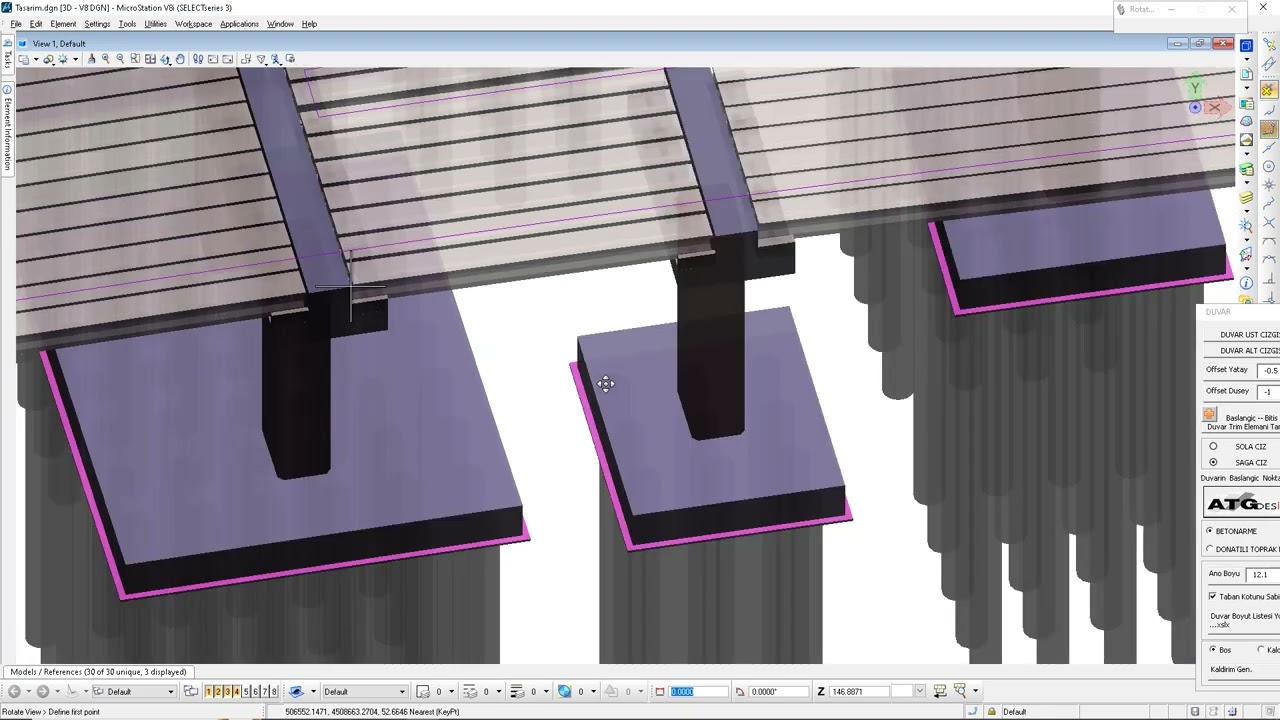Click the Offset Yatay value field
This screenshot has height=720, width=1280.
point(1268,370)
